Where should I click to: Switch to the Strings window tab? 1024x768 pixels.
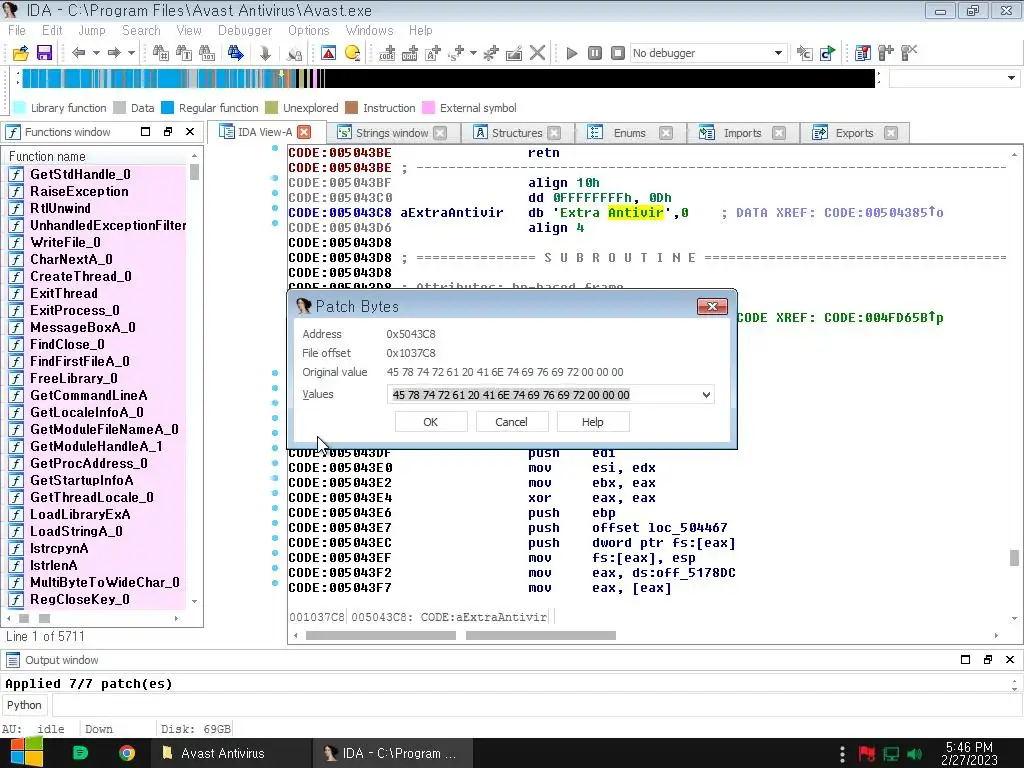pyautogui.click(x=391, y=133)
